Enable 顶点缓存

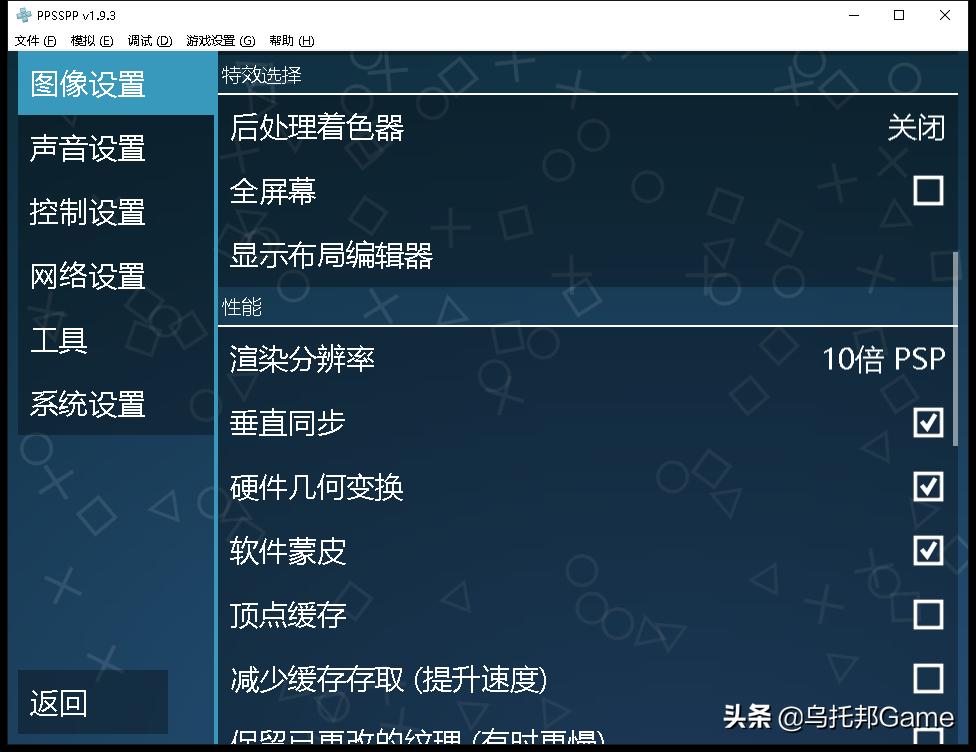tap(928, 615)
